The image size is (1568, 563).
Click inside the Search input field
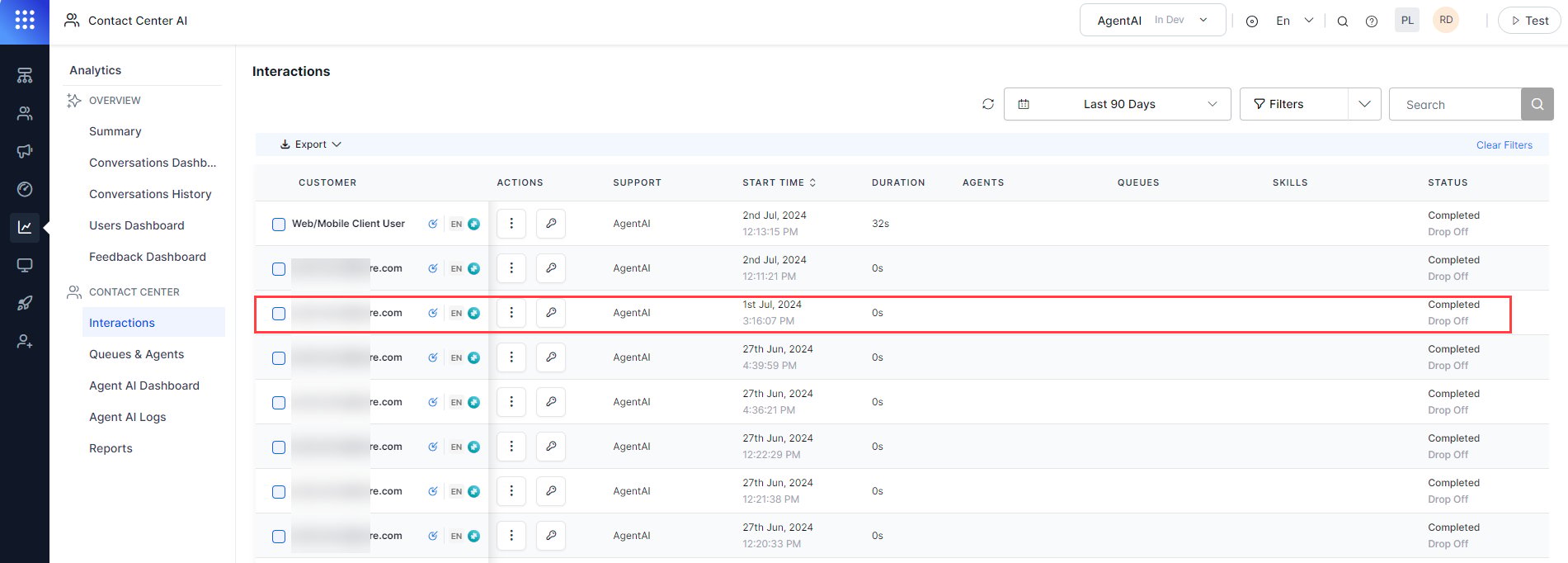(x=1455, y=104)
